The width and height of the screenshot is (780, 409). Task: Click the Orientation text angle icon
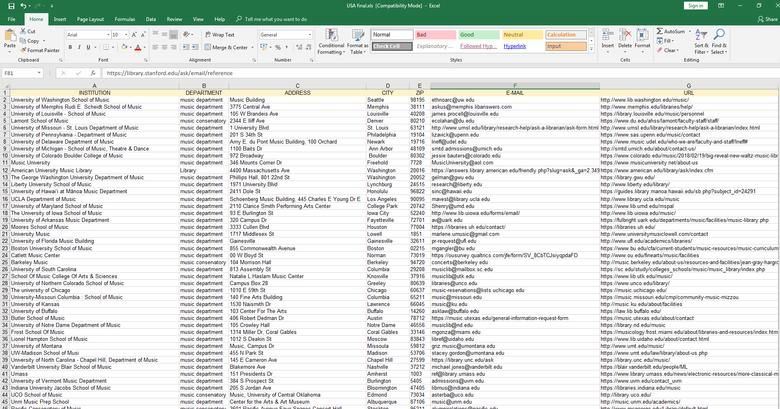(187, 35)
